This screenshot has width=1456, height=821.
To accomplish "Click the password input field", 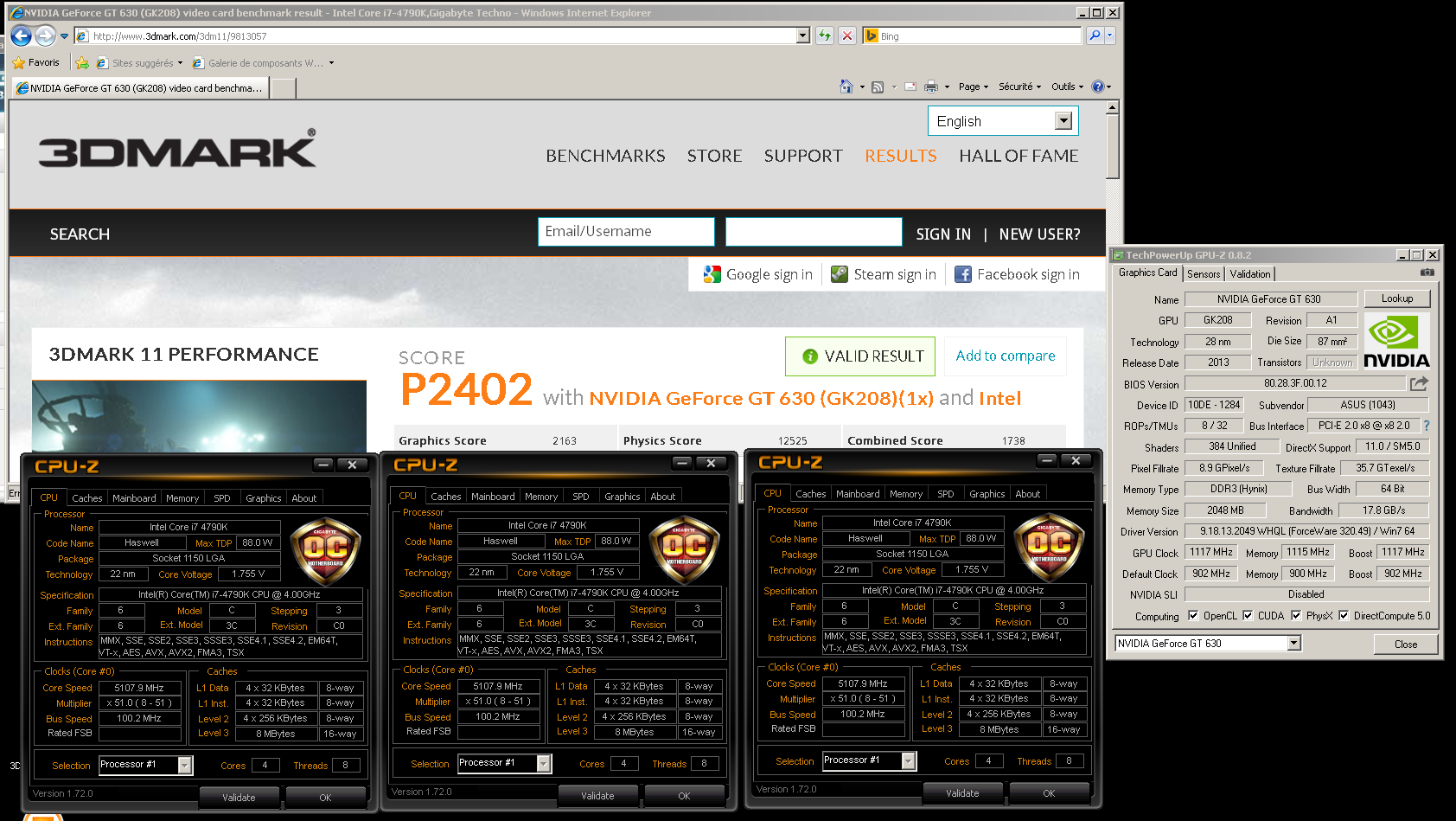I will coord(814,232).
